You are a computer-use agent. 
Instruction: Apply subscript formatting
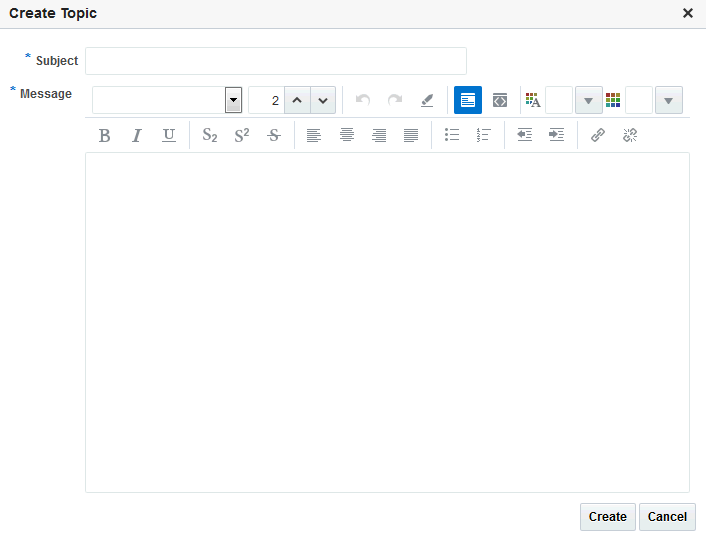tap(210, 135)
